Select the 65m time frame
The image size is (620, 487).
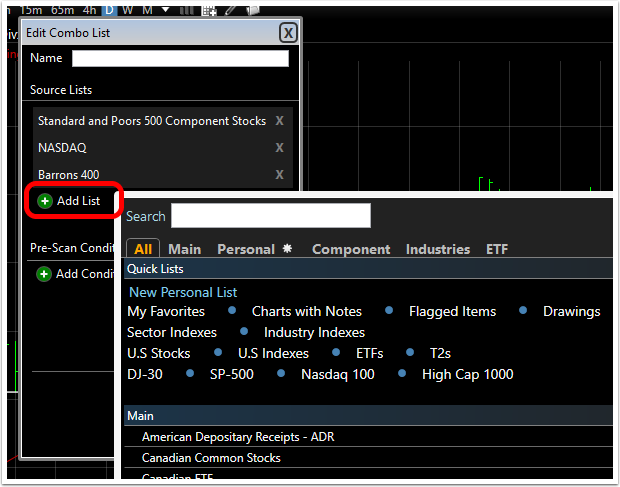(x=62, y=10)
